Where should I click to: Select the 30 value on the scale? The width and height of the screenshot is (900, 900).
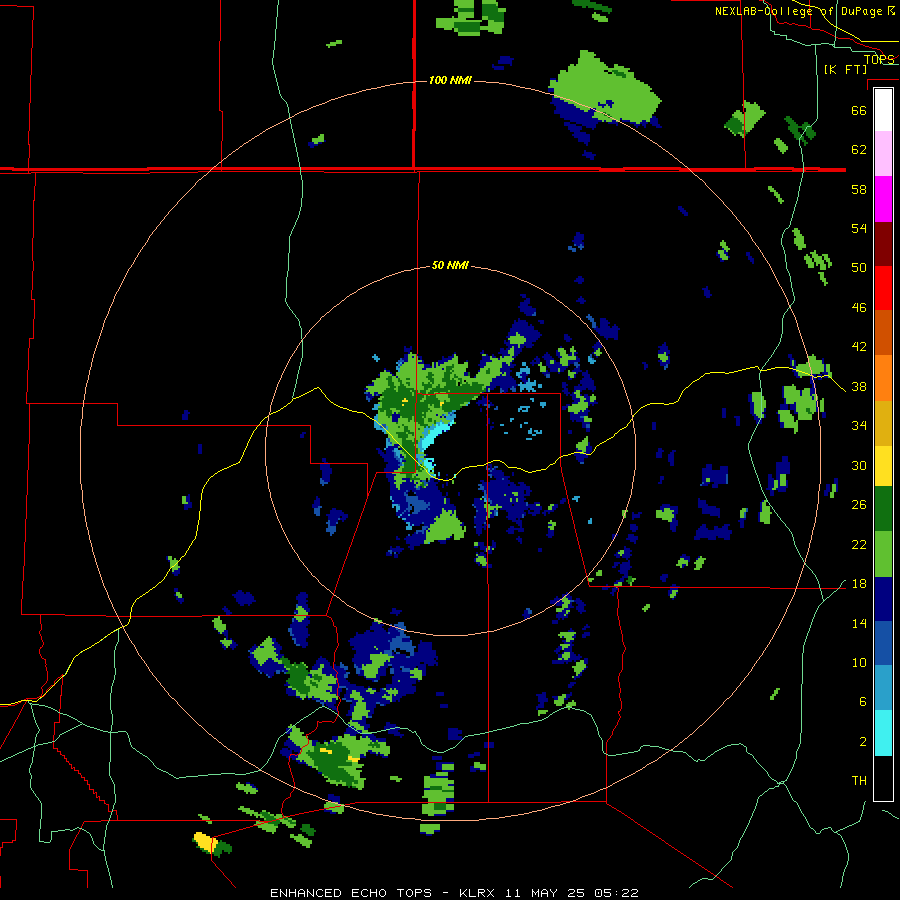[x=859, y=465]
